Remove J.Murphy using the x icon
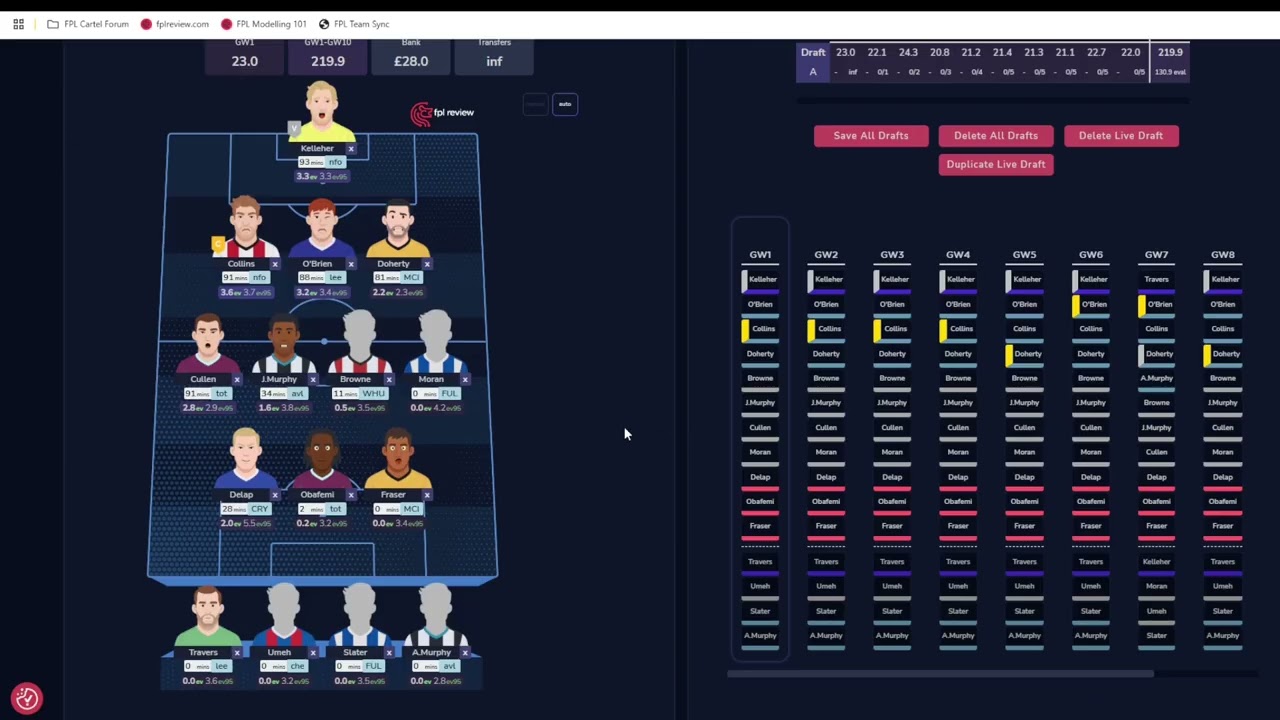The height and width of the screenshot is (720, 1280). click(x=313, y=380)
